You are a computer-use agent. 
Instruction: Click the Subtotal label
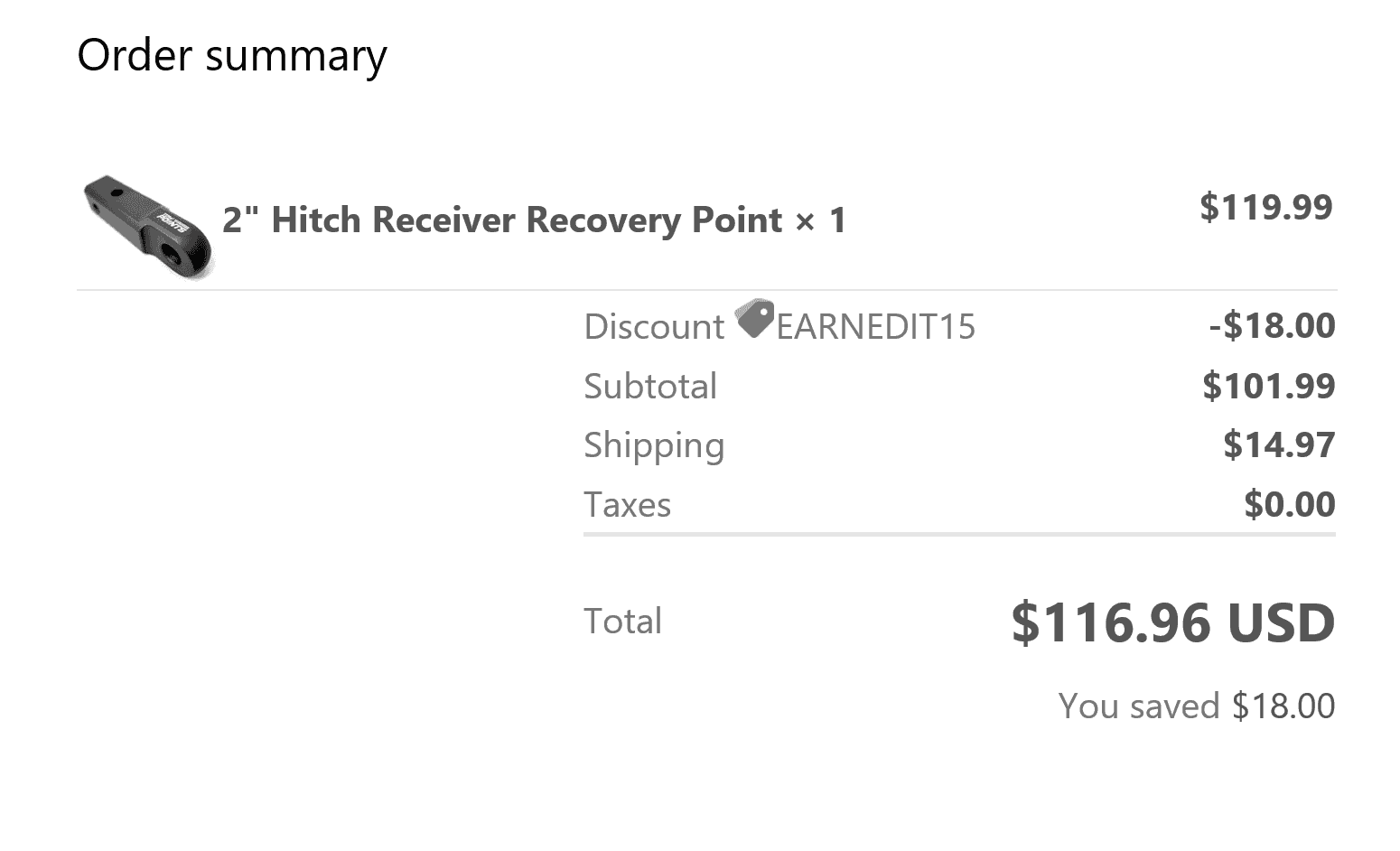click(649, 387)
